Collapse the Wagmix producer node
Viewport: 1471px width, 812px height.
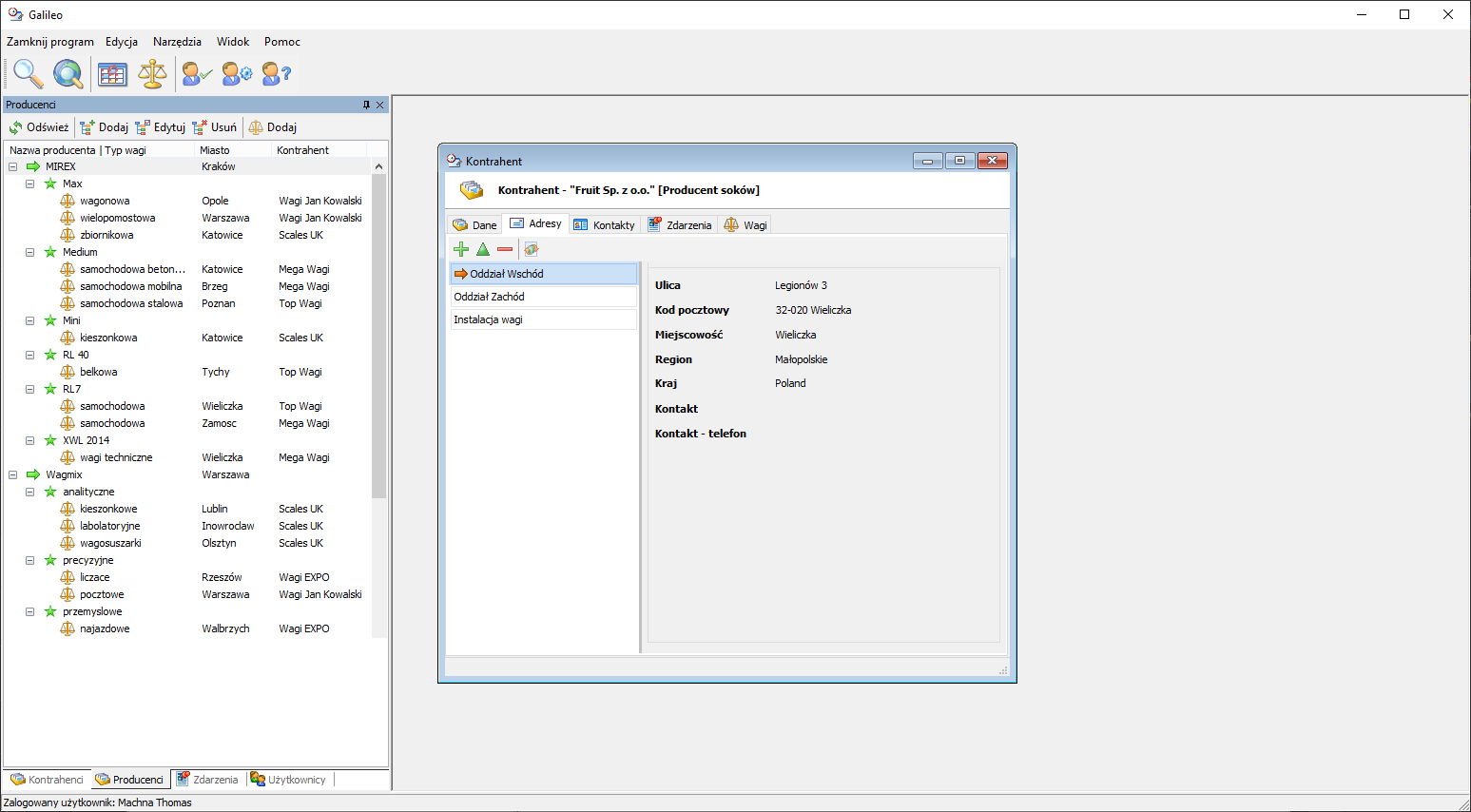pyautogui.click(x=13, y=474)
